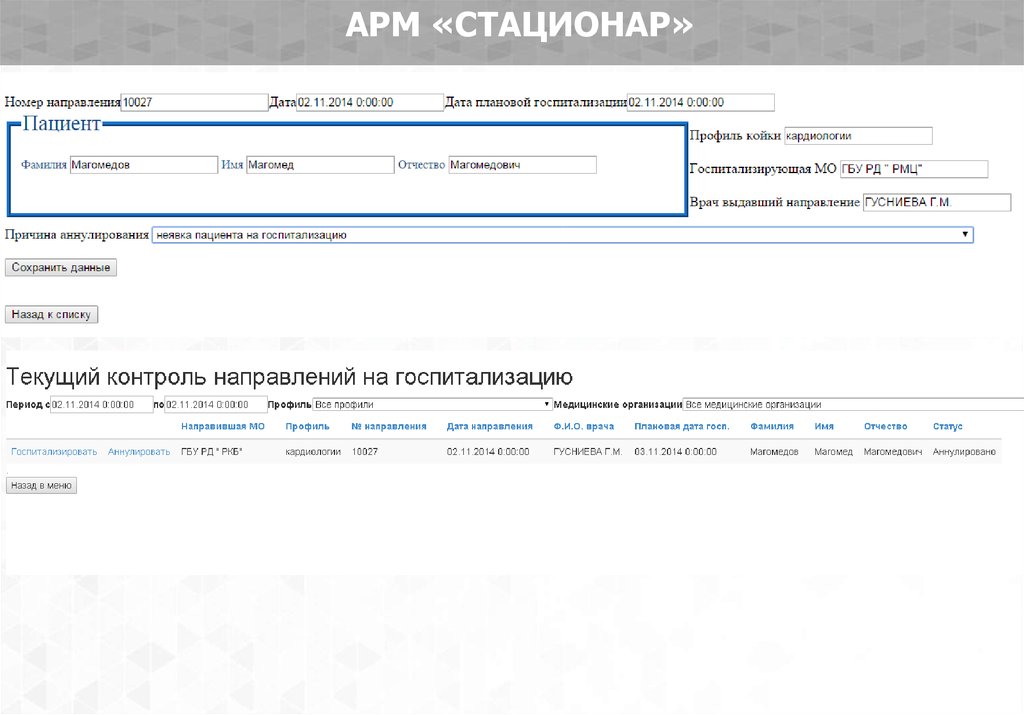Screen dimensions: 1024x715
Task: Open the Медицинские организации filter dropdown
Action: click(853, 405)
